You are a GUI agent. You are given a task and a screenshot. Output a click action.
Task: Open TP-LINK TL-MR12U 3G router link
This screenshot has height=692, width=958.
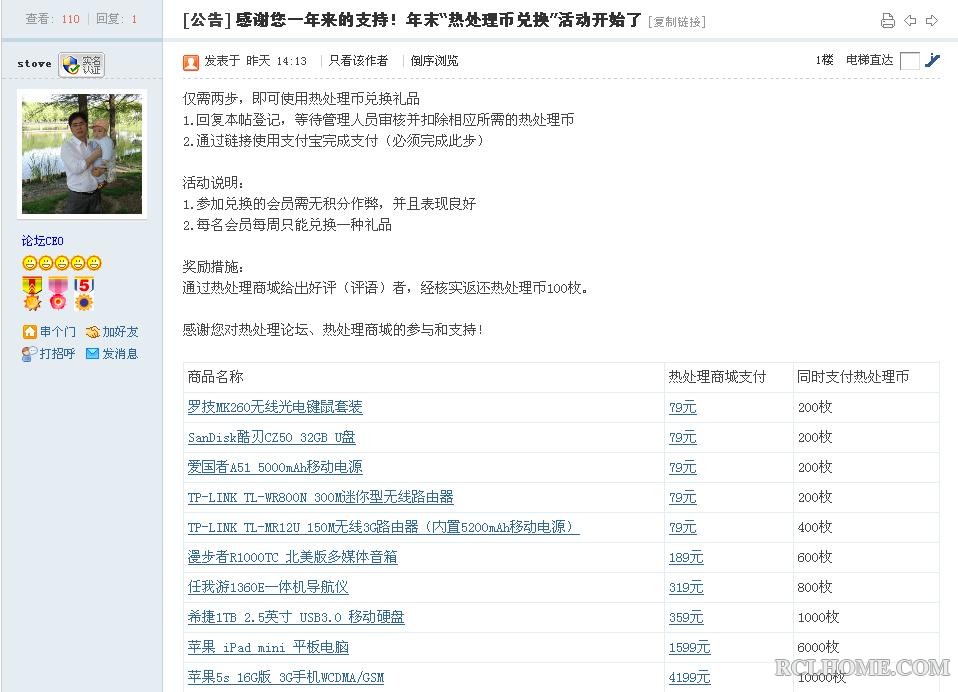point(383,527)
